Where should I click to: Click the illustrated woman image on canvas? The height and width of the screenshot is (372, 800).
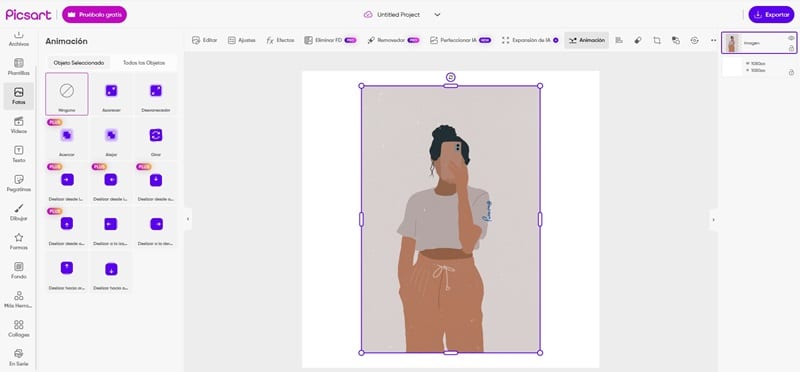pyautogui.click(x=451, y=219)
